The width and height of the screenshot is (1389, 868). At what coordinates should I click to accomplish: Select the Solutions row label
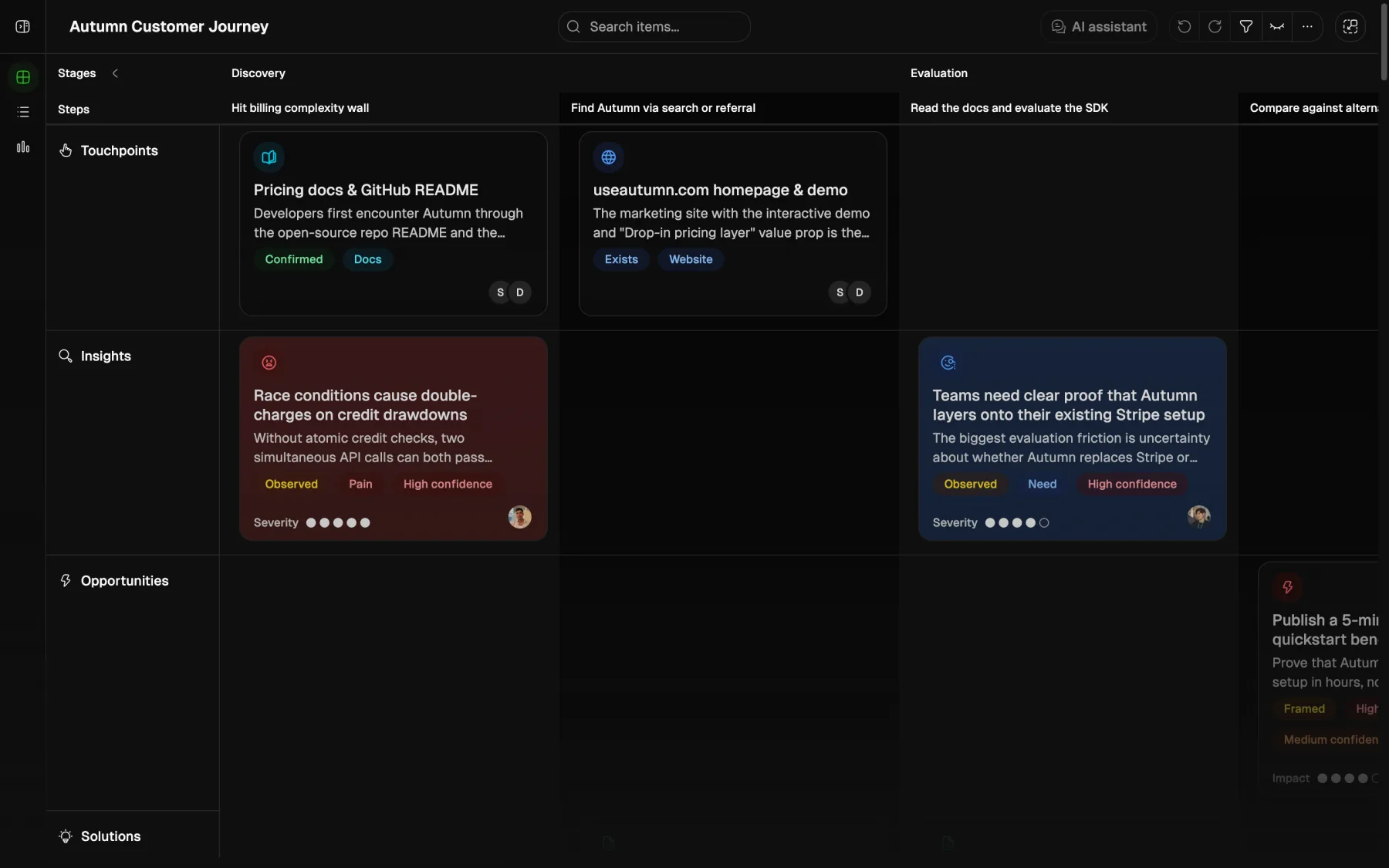[110, 836]
